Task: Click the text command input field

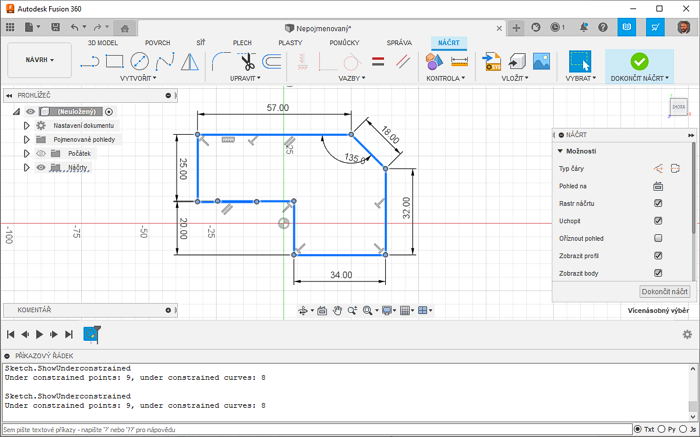Action: 317,429
